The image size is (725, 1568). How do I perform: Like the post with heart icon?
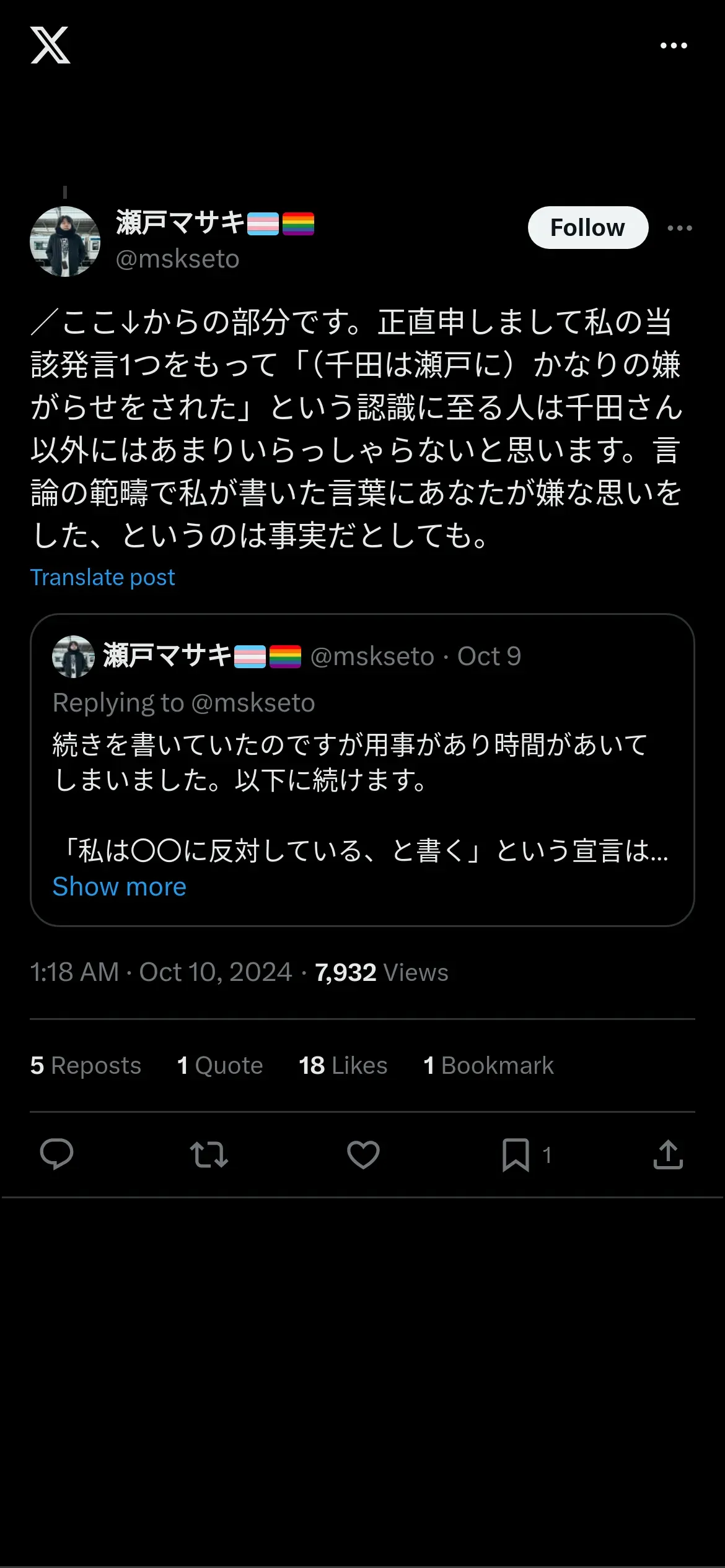[x=363, y=1154]
